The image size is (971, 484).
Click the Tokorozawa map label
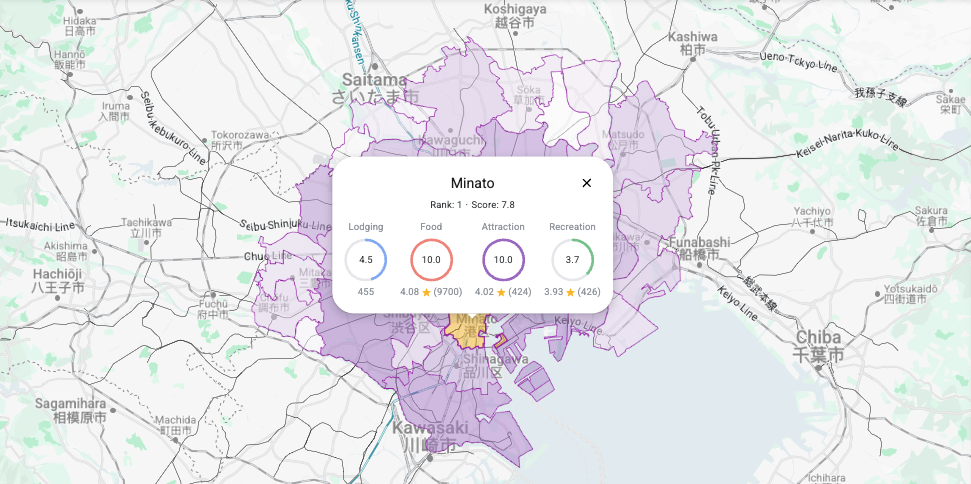tap(240, 139)
